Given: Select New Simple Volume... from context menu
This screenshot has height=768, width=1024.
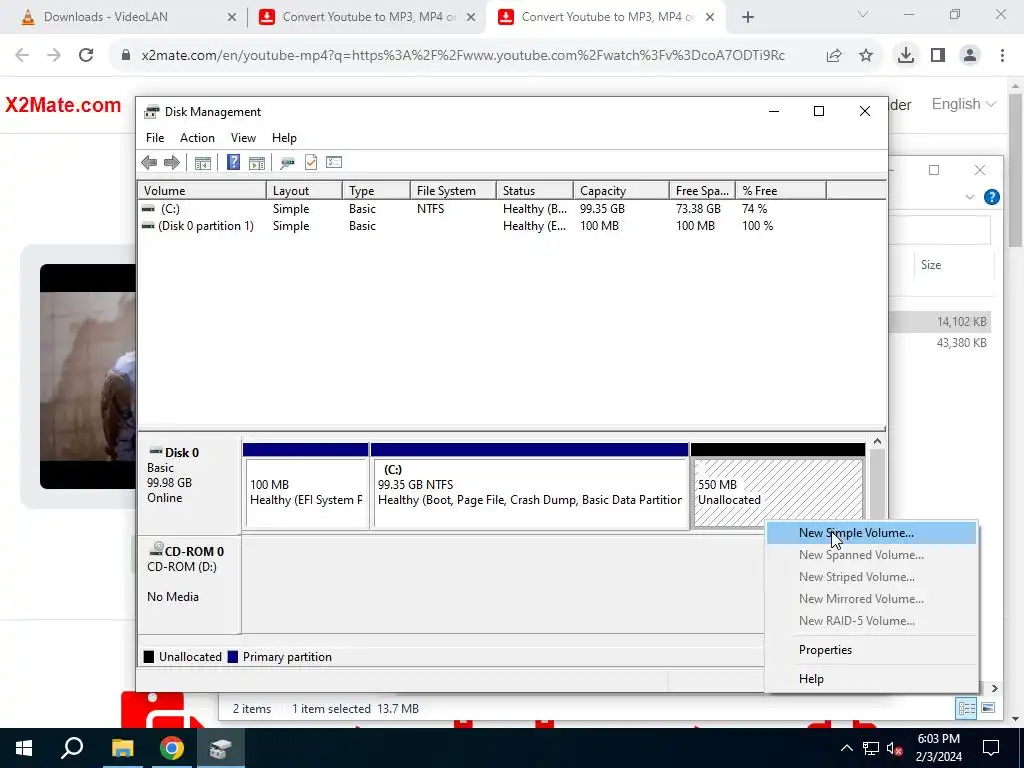Looking at the screenshot, I should (871, 533).
